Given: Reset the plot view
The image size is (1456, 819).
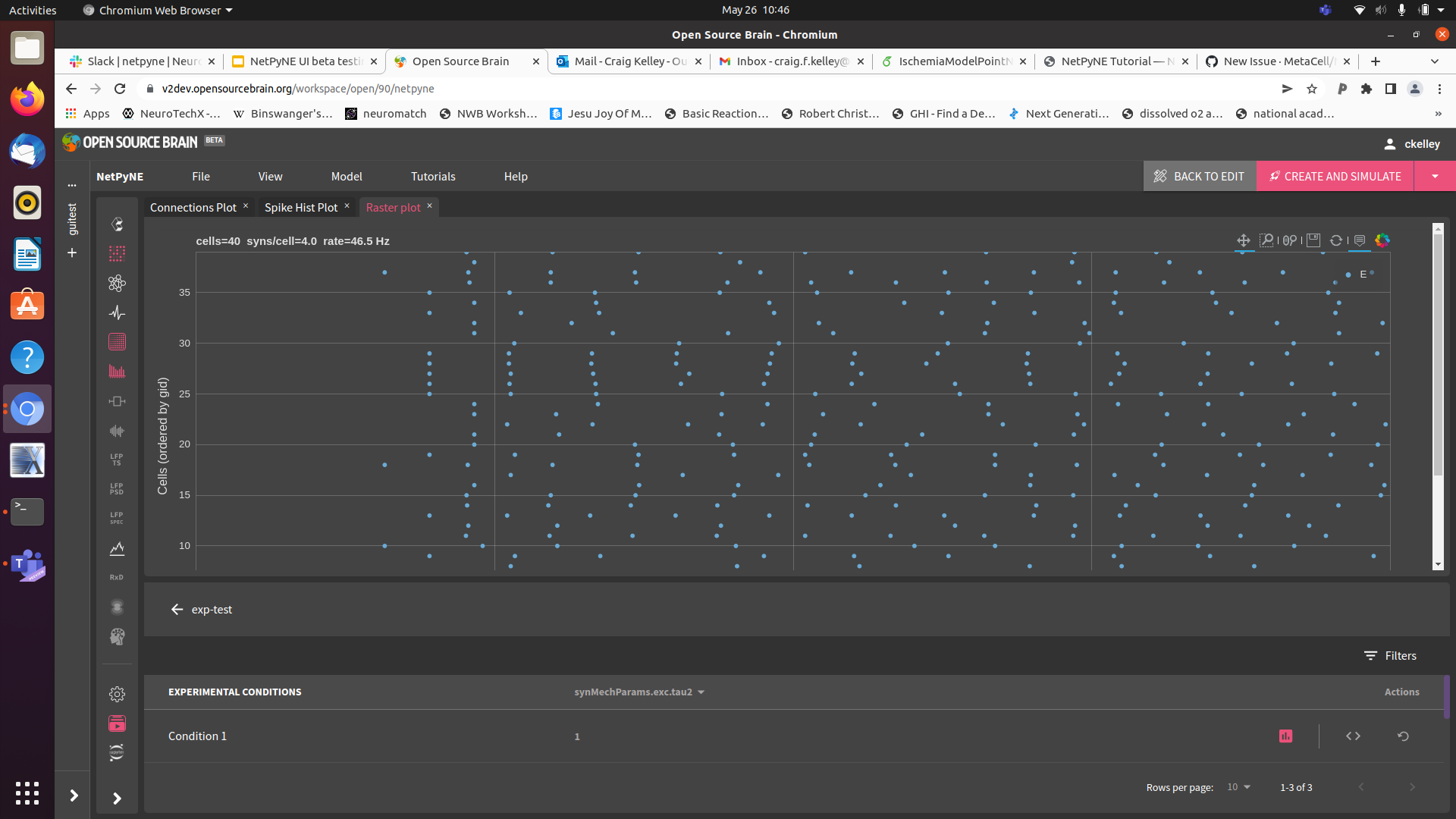Looking at the screenshot, I should [x=1336, y=240].
